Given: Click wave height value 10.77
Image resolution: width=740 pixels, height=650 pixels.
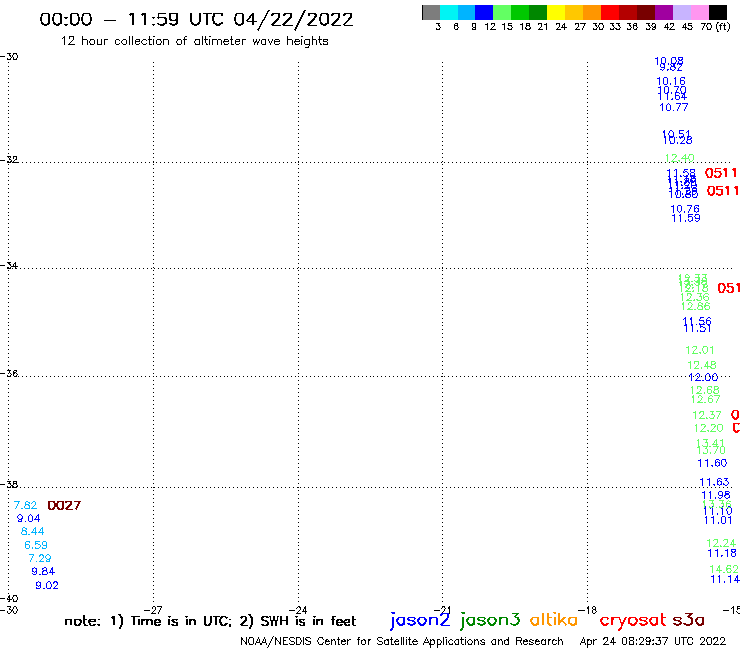Looking at the screenshot, I should pos(673,108).
